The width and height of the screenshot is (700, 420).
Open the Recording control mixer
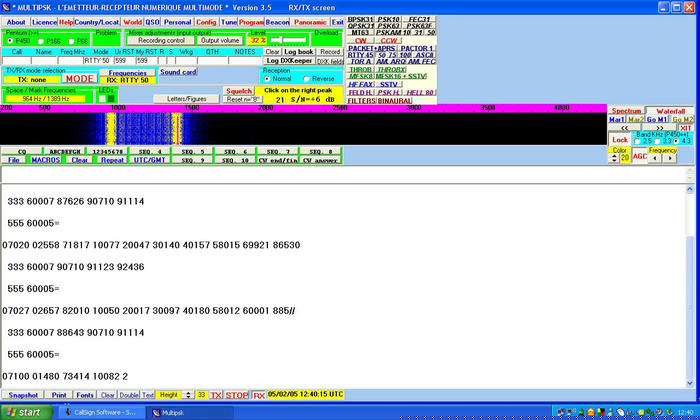[161, 40]
